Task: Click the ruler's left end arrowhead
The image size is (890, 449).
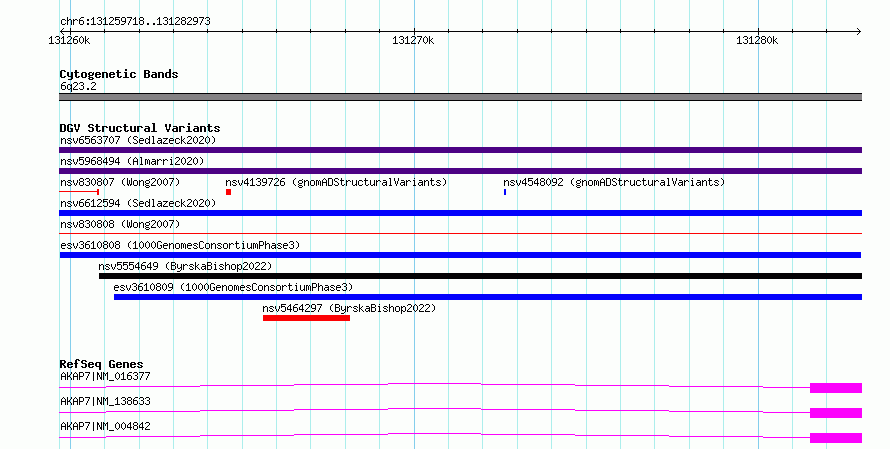Action: pyautogui.click(x=62, y=31)
